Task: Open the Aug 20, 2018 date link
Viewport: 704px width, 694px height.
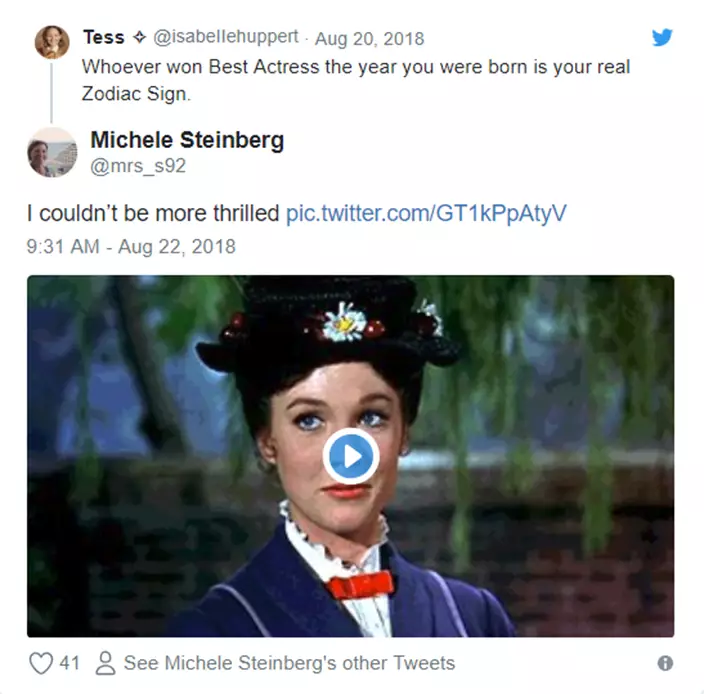Action: pyautogui.click(x=369, y=38)
